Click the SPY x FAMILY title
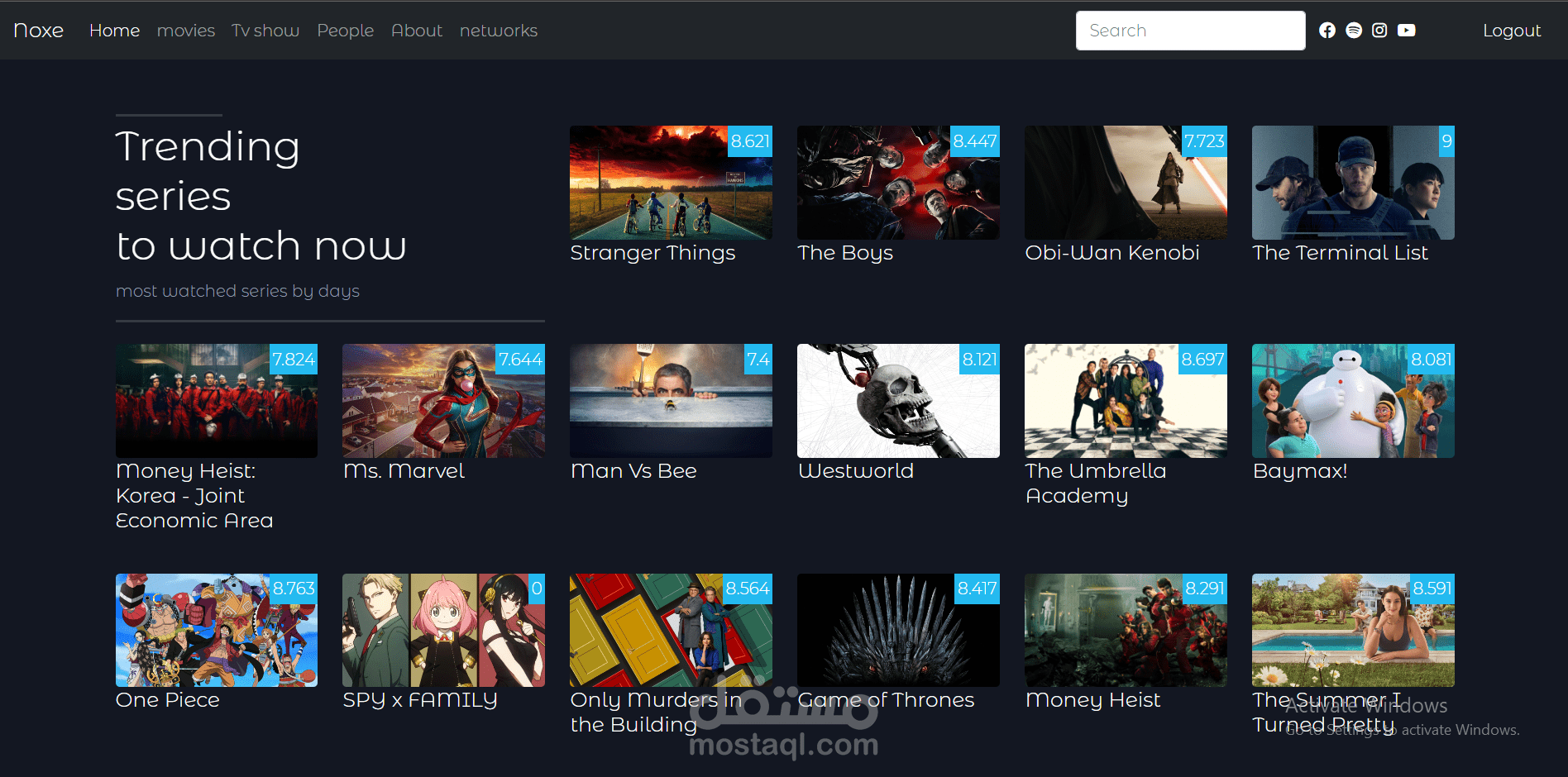The image size is (1568, 777). [420, 700]
